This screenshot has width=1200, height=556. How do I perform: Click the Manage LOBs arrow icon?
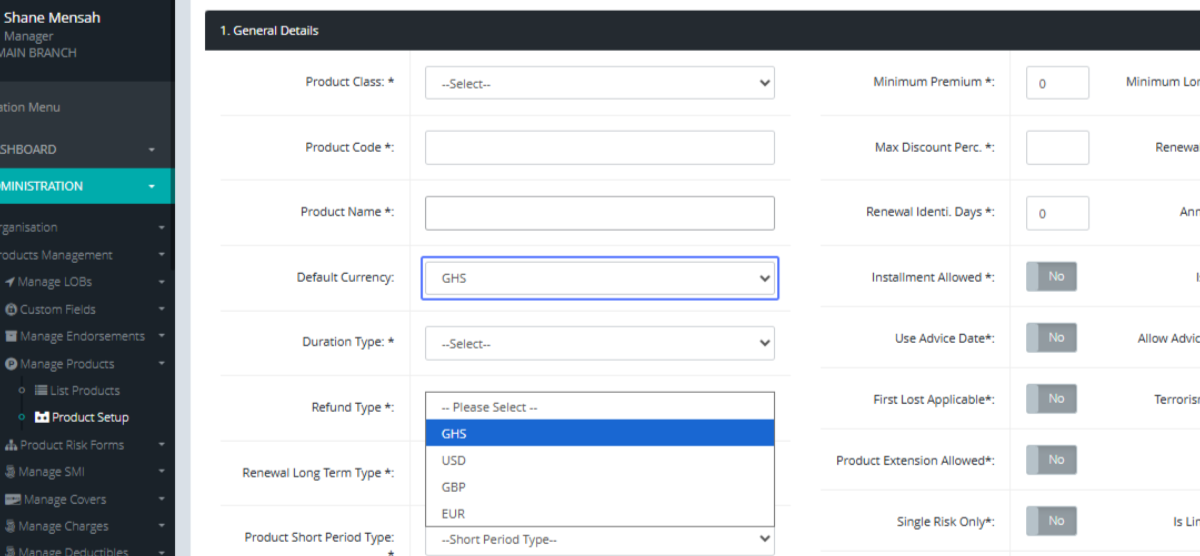click(x=9, y=282)
